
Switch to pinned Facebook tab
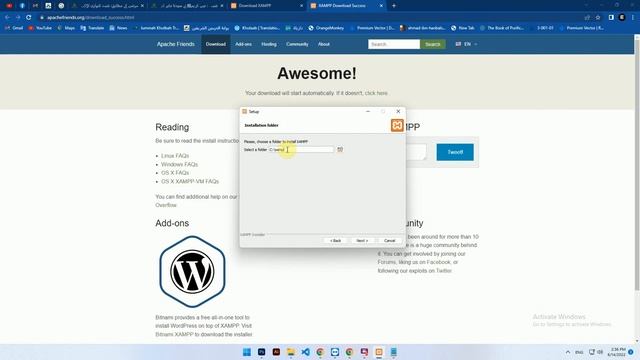click(22, 6)
